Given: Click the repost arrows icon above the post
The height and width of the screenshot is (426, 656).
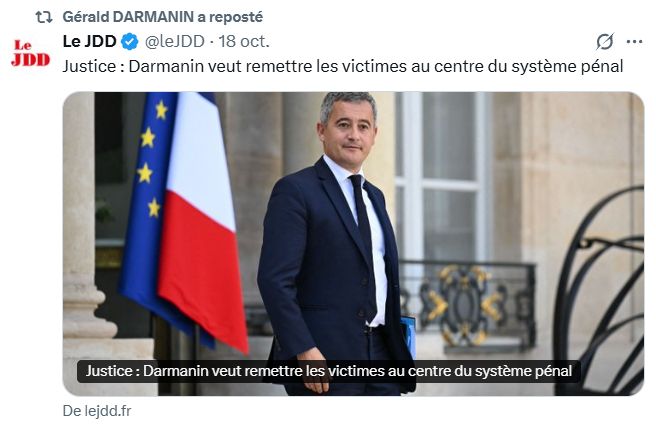Looking at the screenshot, I should [44, 17].
